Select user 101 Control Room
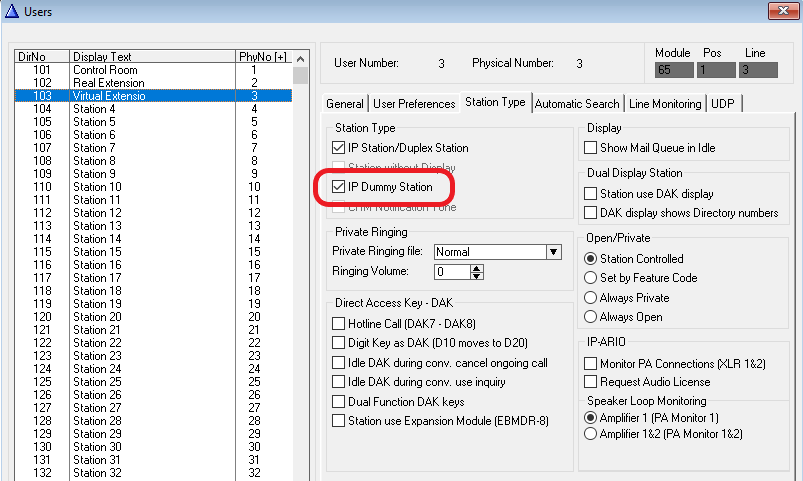This screenshot has width=803, height=481. [153, 70]
